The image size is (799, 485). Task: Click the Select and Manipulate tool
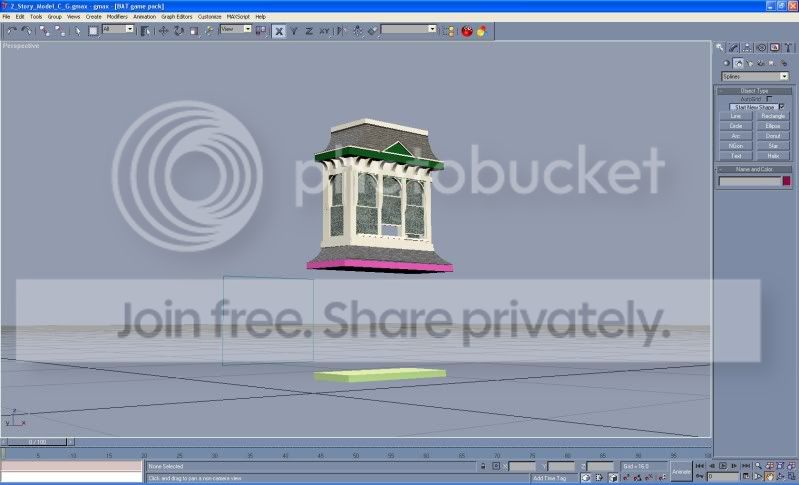tap(209, 31)
